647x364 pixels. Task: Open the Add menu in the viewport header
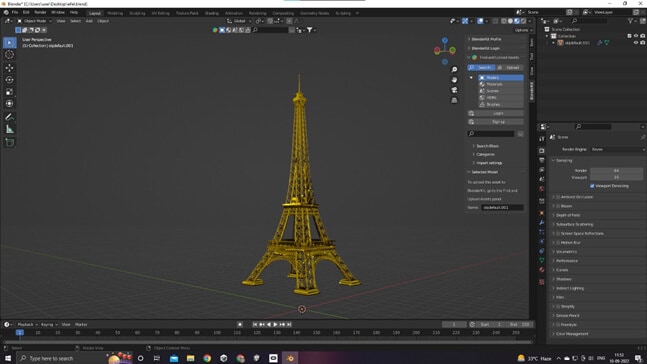tap(89, 21)
